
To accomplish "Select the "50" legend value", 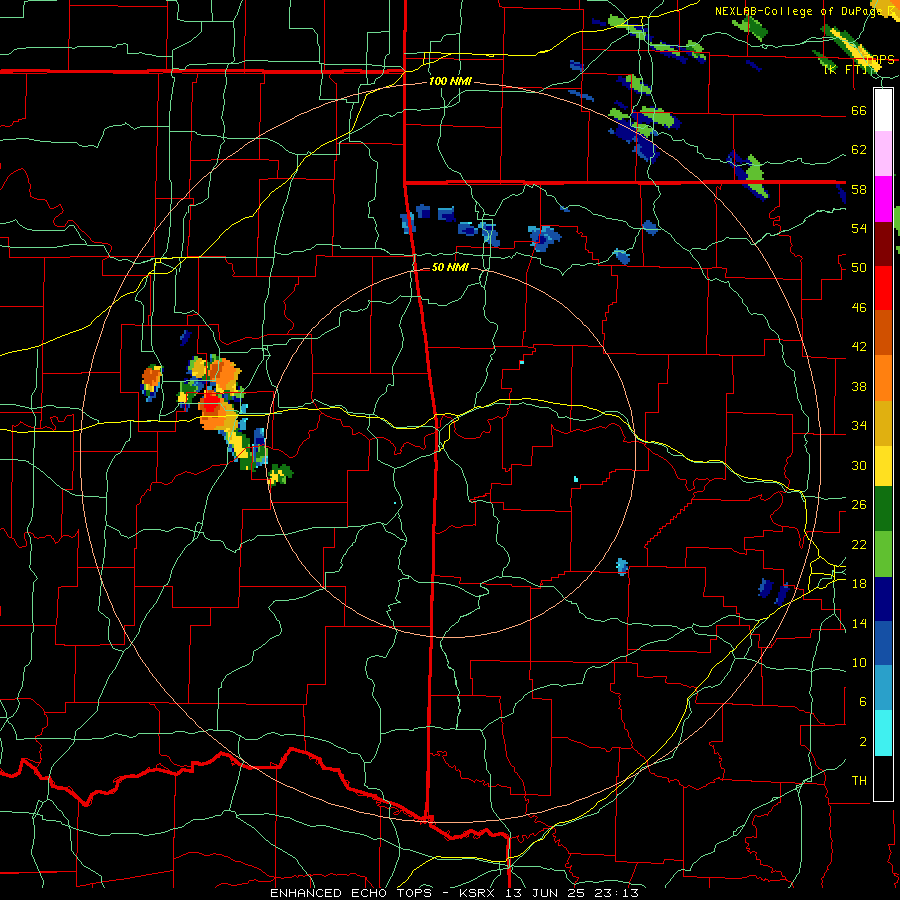I will pos(859,268).
